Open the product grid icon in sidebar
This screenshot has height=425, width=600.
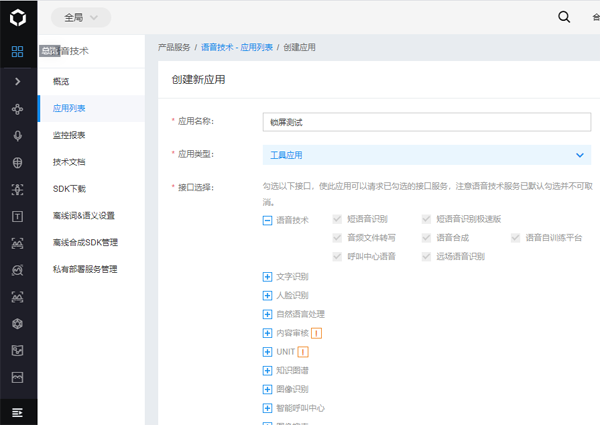pos(17,52)
